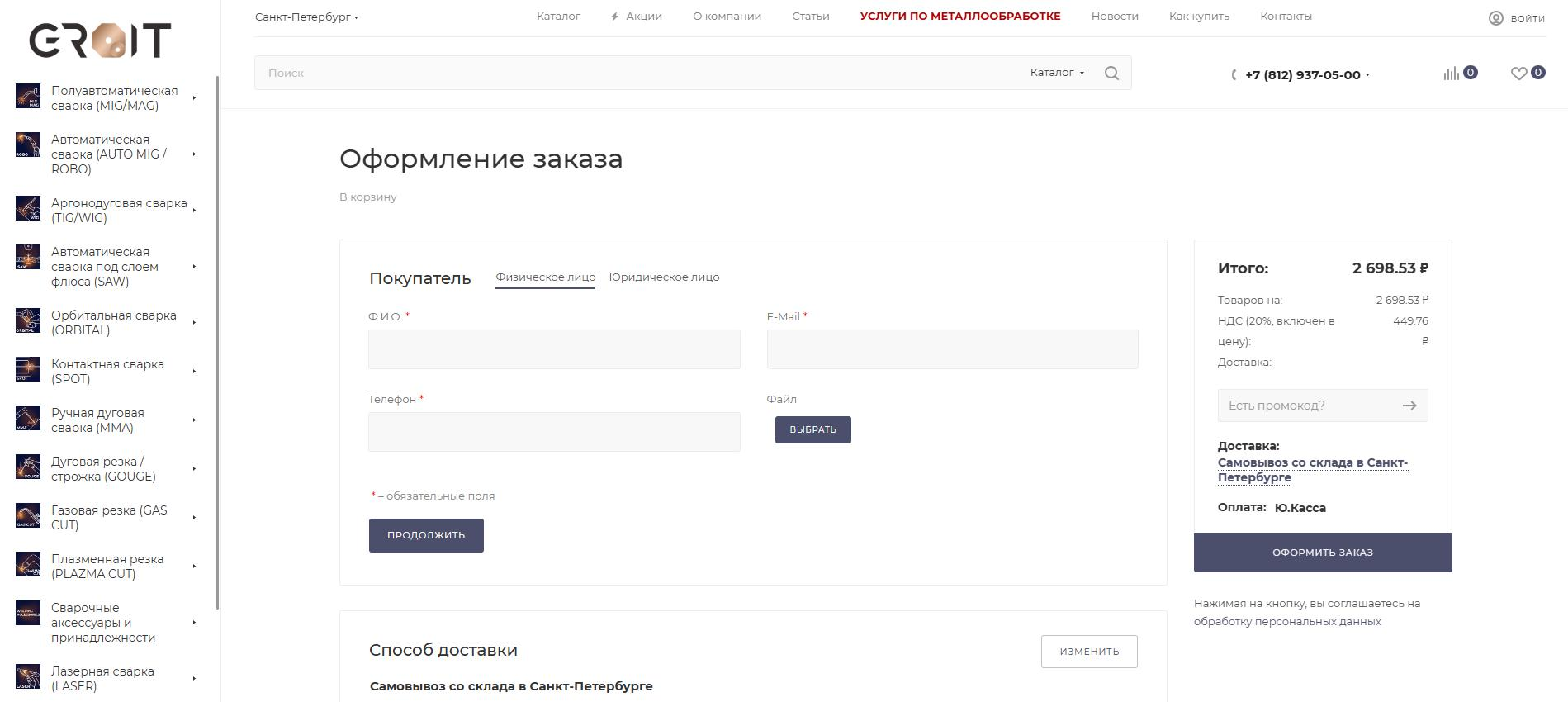Click the MIG/MAG welding category thumbnail

[x=28, y=96]
